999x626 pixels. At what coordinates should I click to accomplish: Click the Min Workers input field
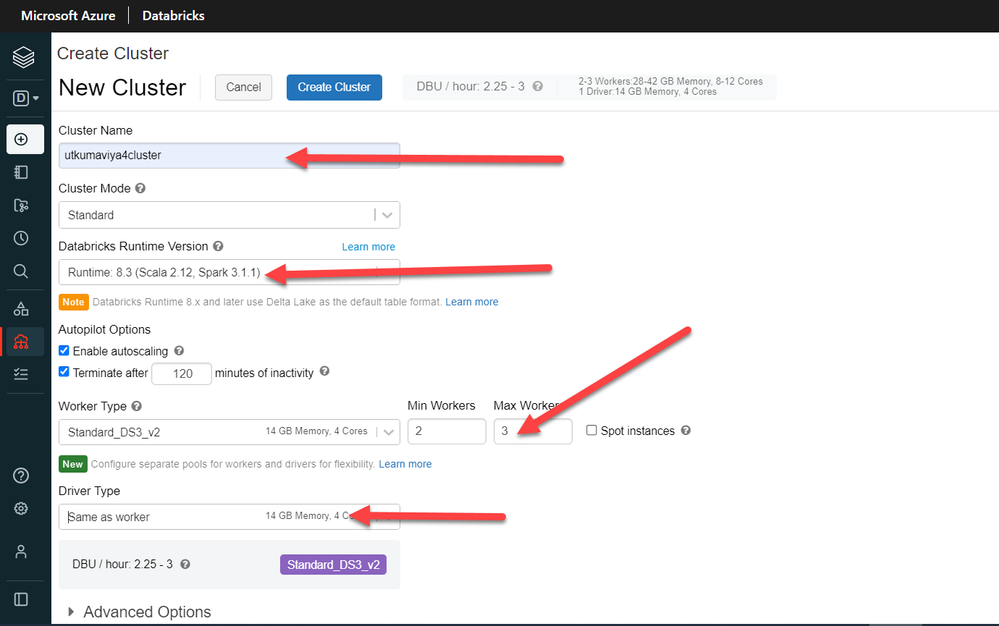[447, 431]
